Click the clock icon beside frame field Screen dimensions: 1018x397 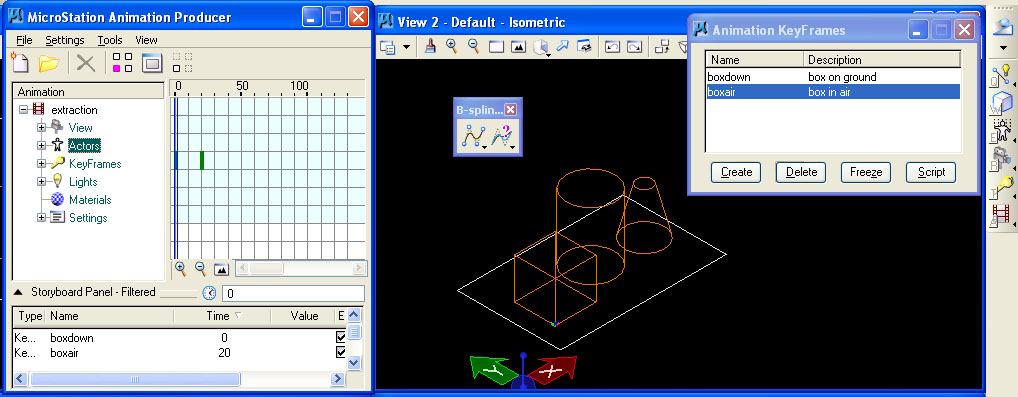click(209, 293)
